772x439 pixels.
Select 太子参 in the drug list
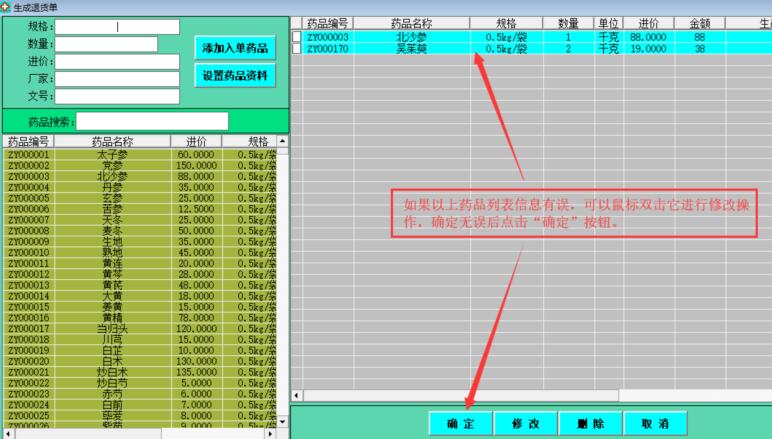coord(113,155)
